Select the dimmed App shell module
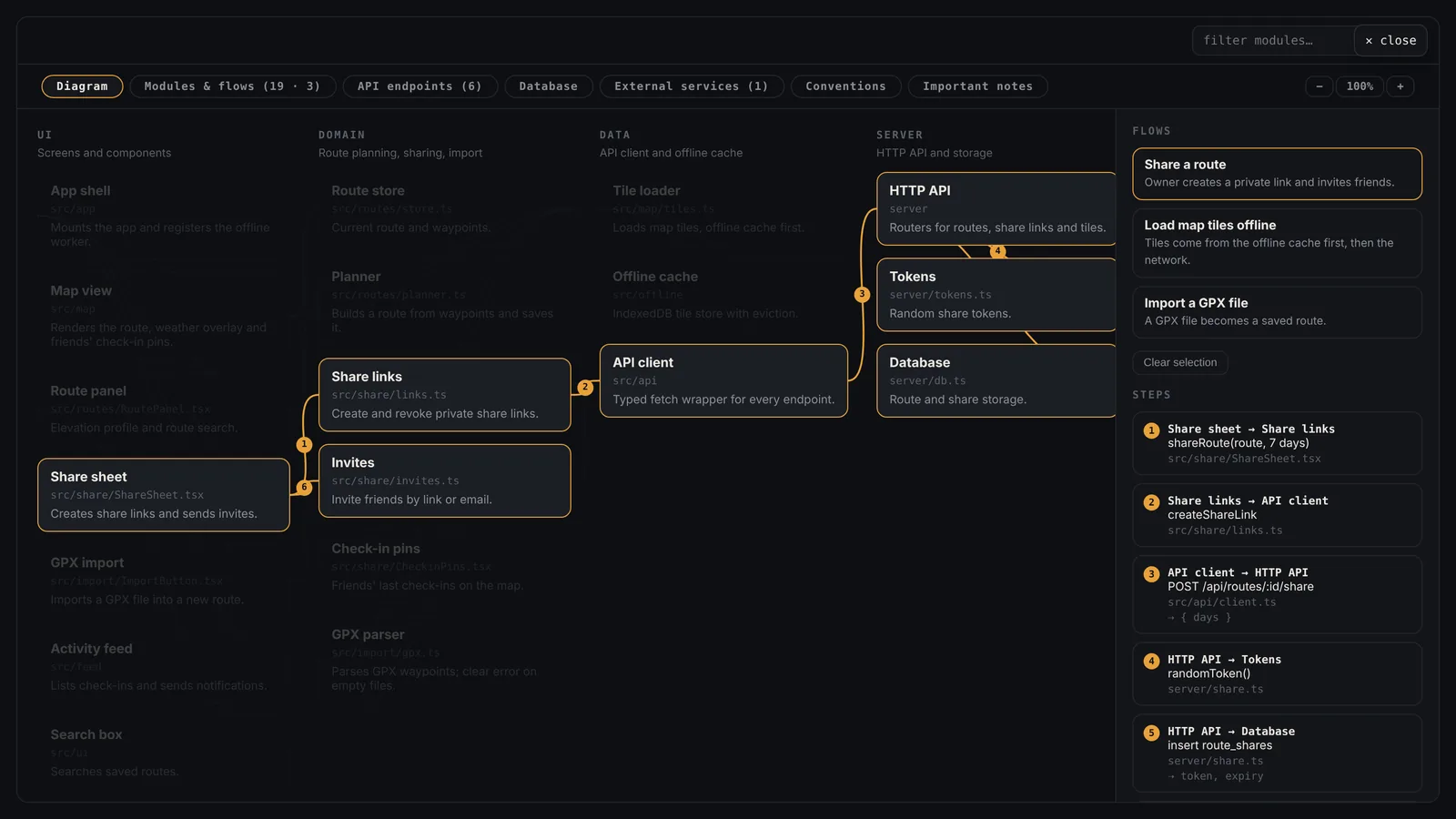Screen dimensions: 1456x819 click(x=164, y=216)
